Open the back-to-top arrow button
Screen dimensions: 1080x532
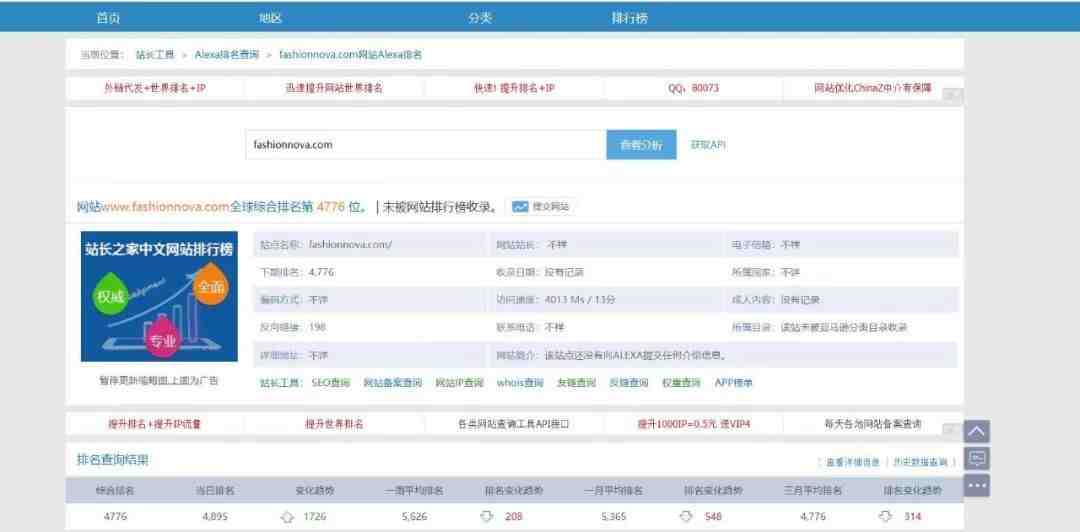tap(976, 431)
